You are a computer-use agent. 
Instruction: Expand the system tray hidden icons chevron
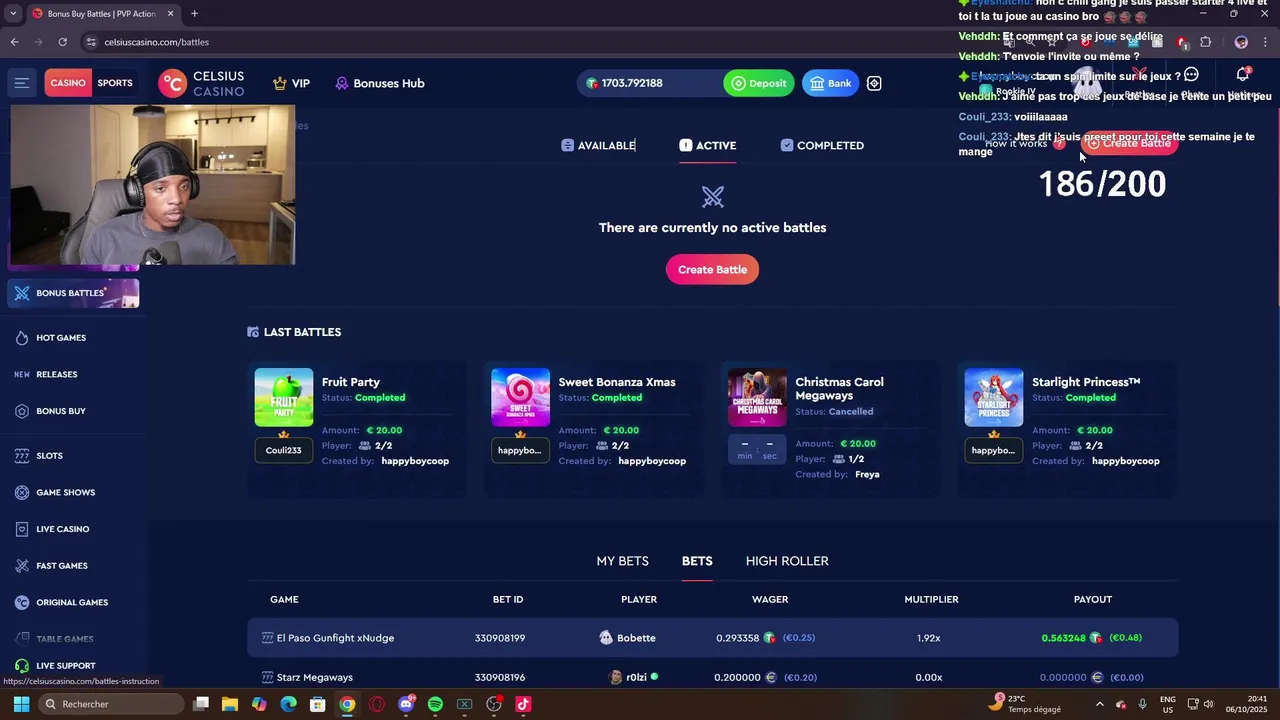[1099, 704]
